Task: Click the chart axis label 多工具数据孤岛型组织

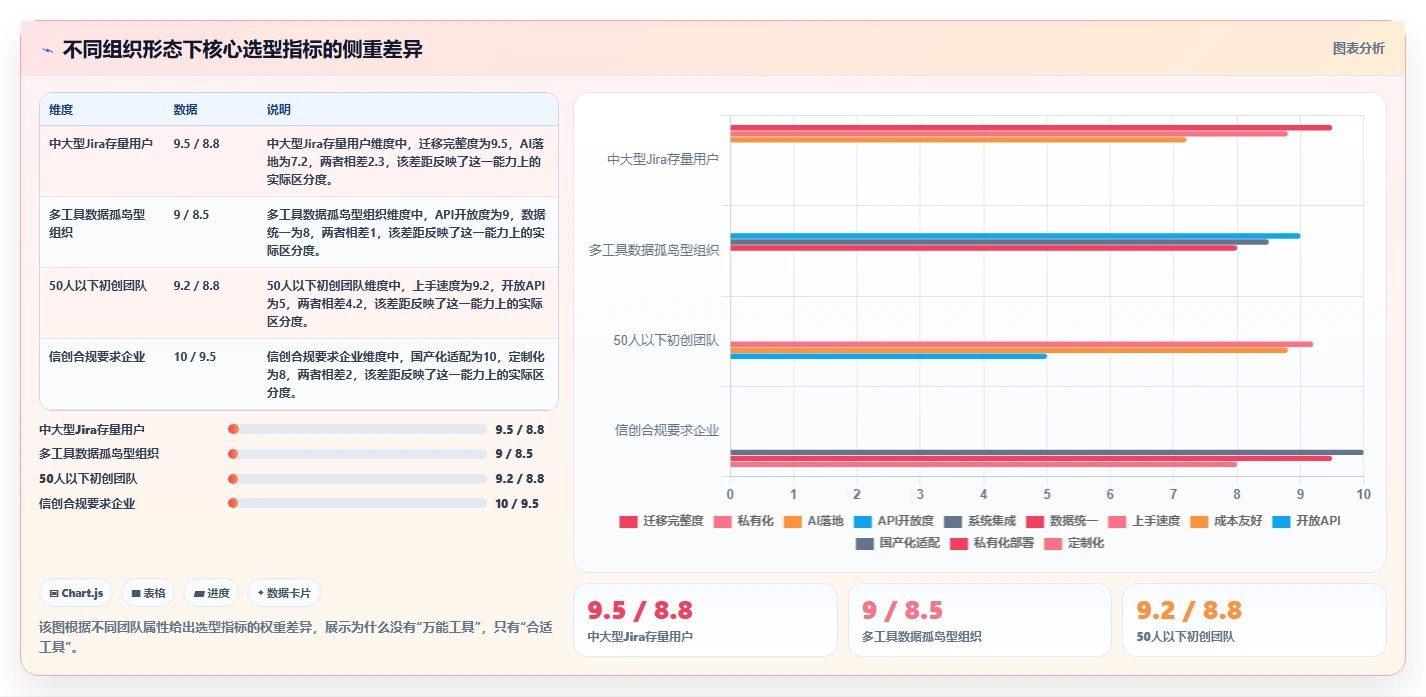Action: [654, 250]
